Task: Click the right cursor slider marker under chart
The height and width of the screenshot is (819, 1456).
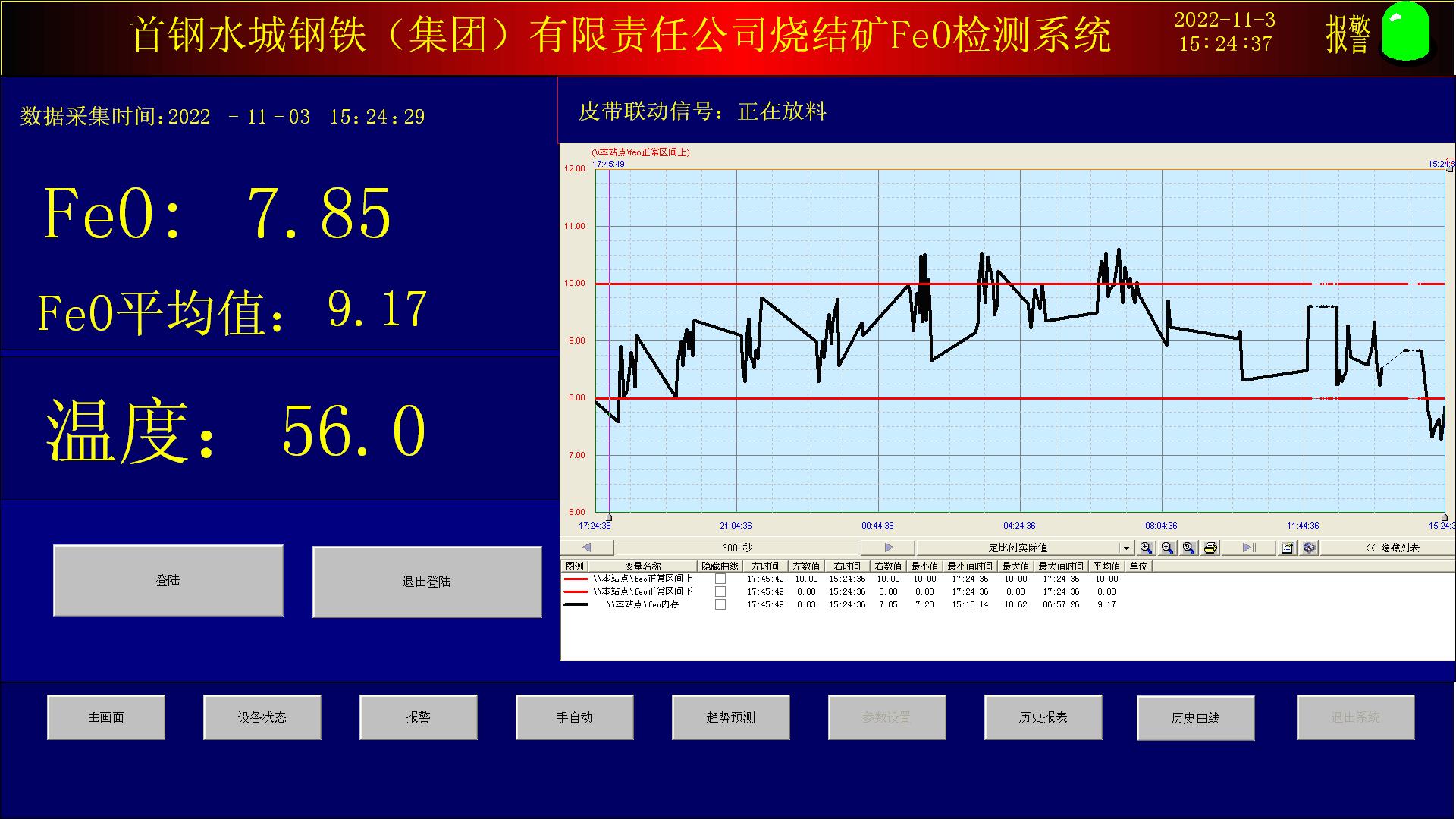Action: tap(1445, 517)
